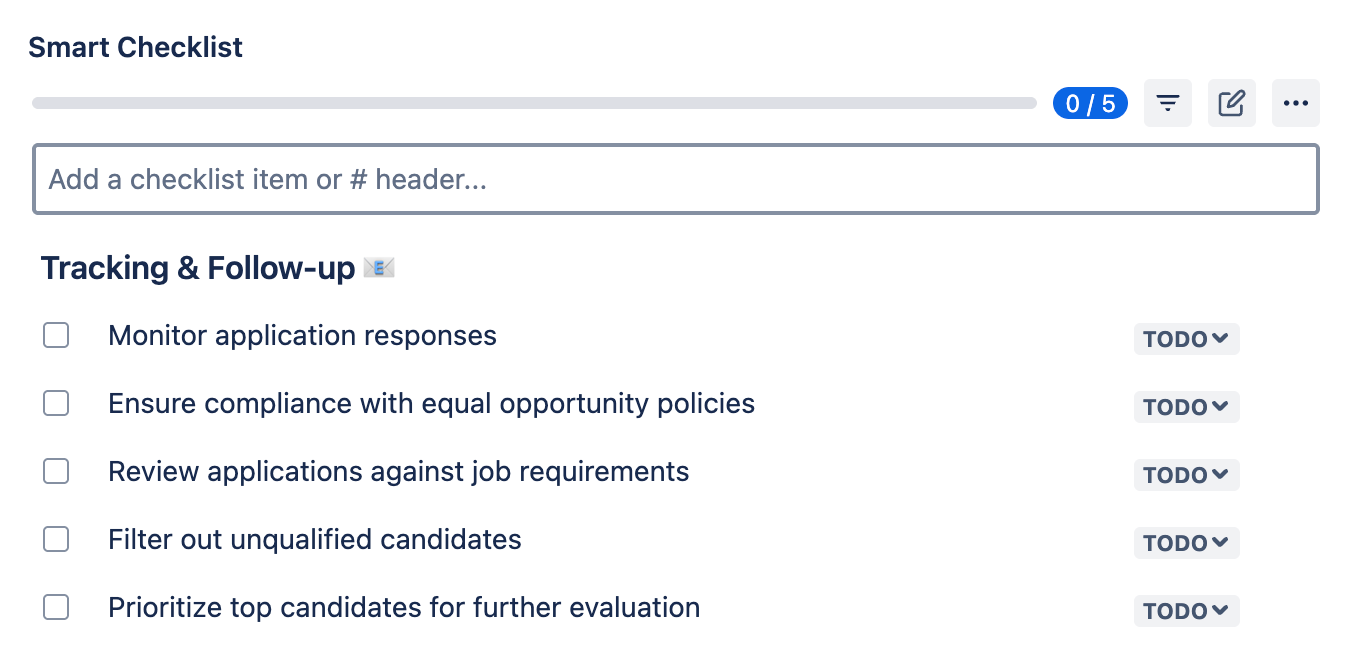Check Review applications against job requirements
Screen dimensions: 1364x672
(x=56, y=471)
